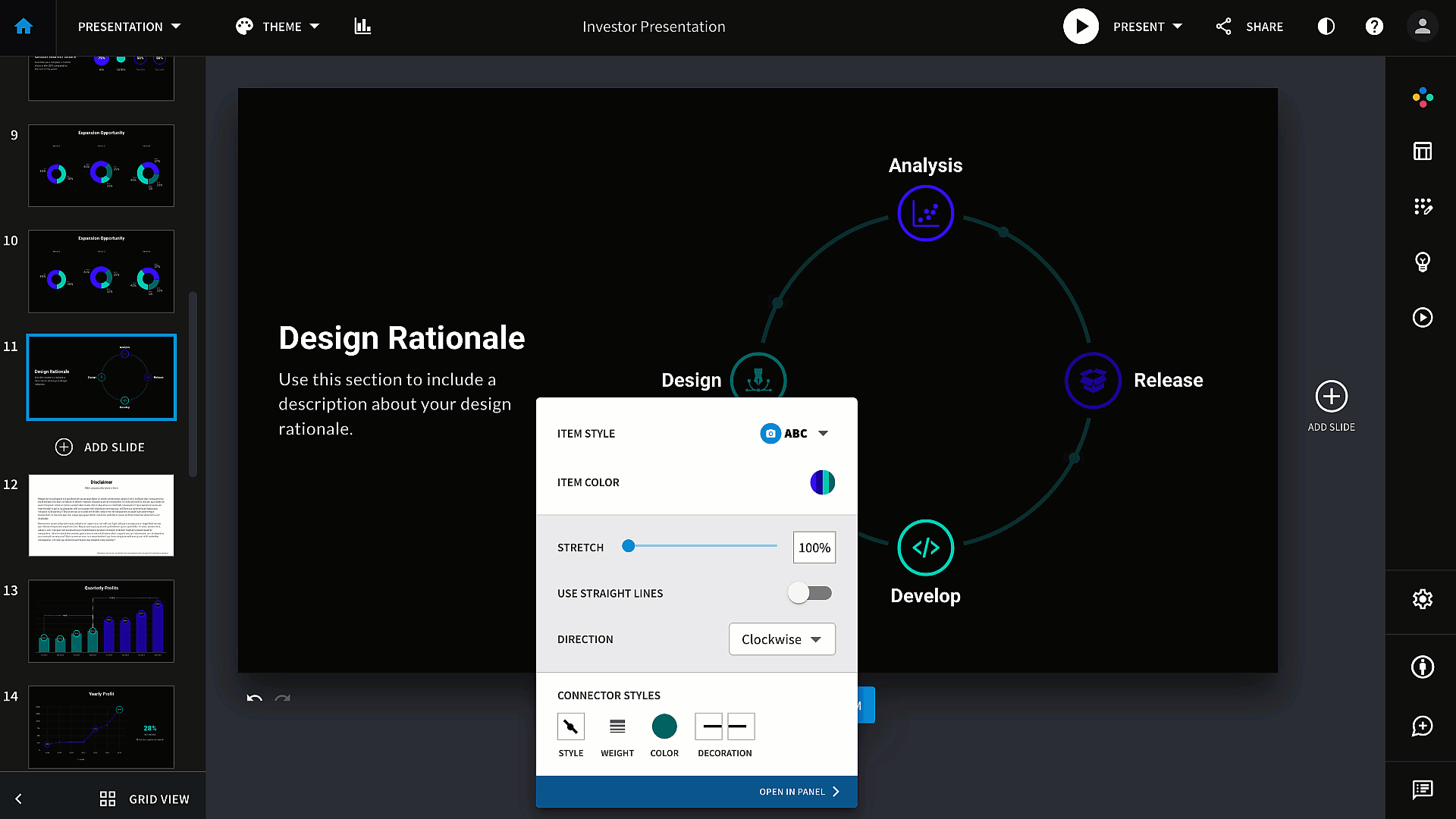Expand the Present dropdown arrow
Image resolution: width=1456 pixels, height=819 pixels.
pyautogui.click(x=1178, y=27)
